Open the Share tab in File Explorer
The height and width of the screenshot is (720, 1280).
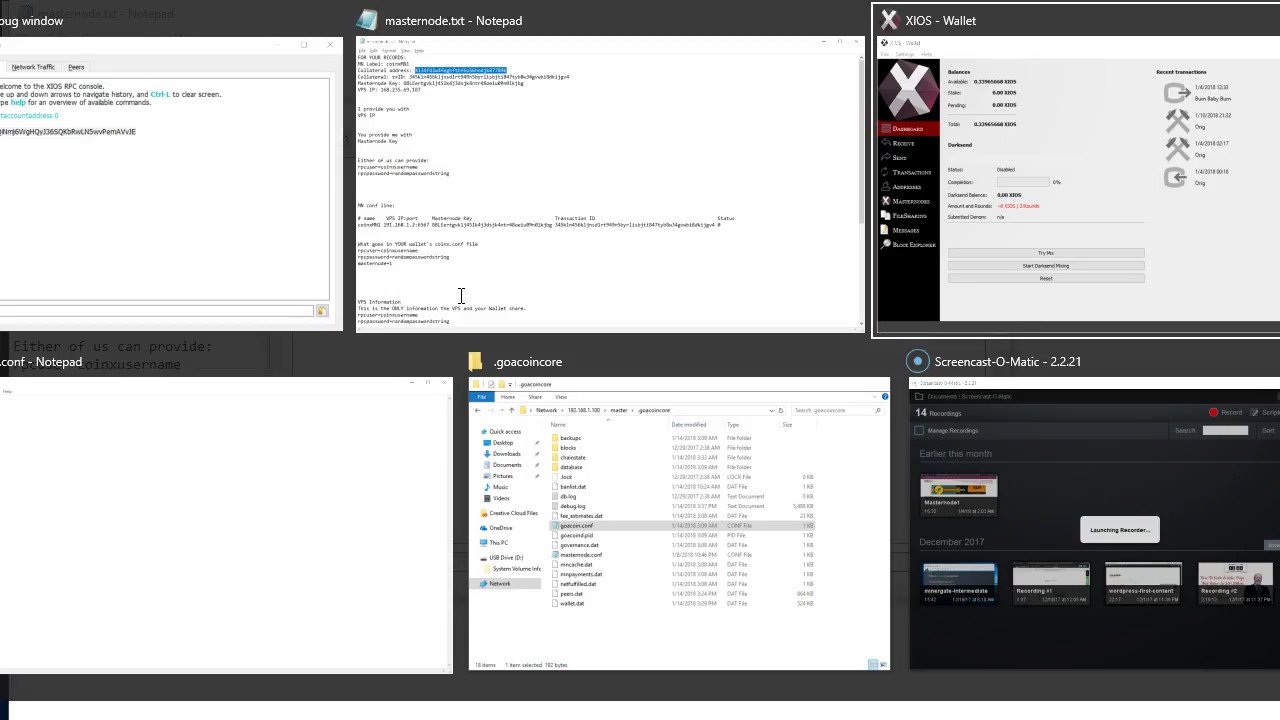click(535, 397)
